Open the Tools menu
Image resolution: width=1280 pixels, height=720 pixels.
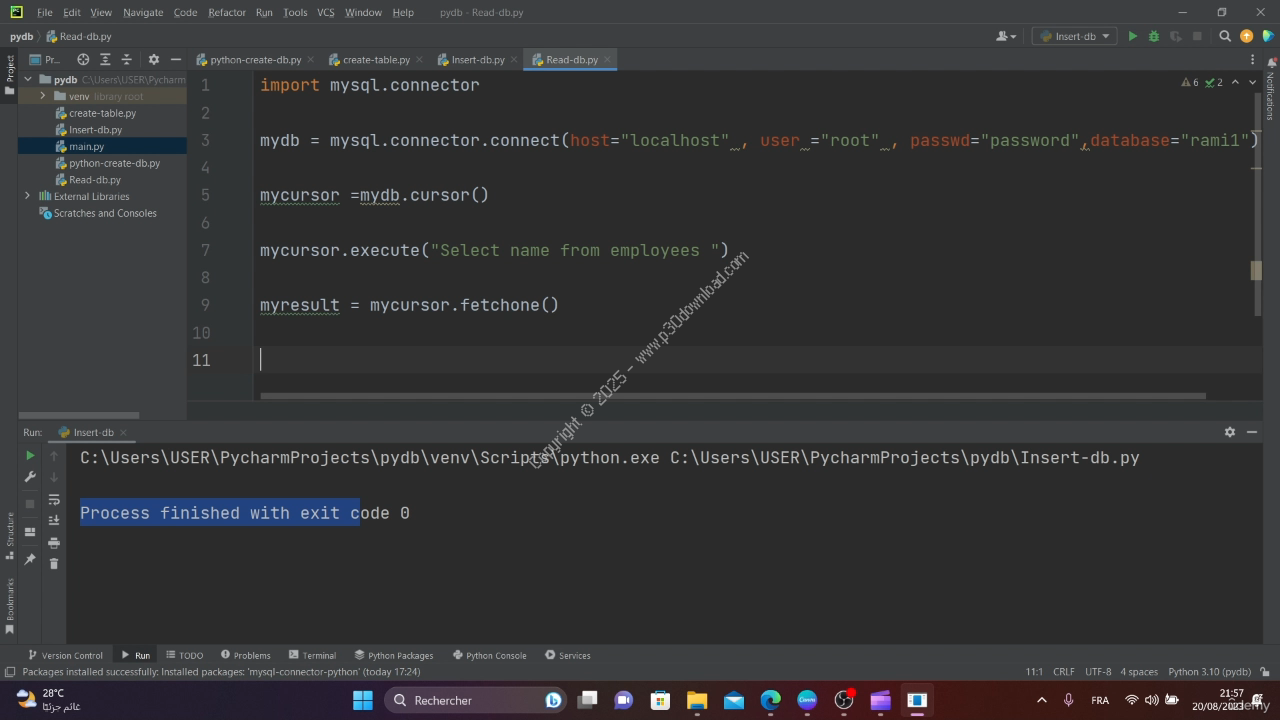[x=295, y=12]
